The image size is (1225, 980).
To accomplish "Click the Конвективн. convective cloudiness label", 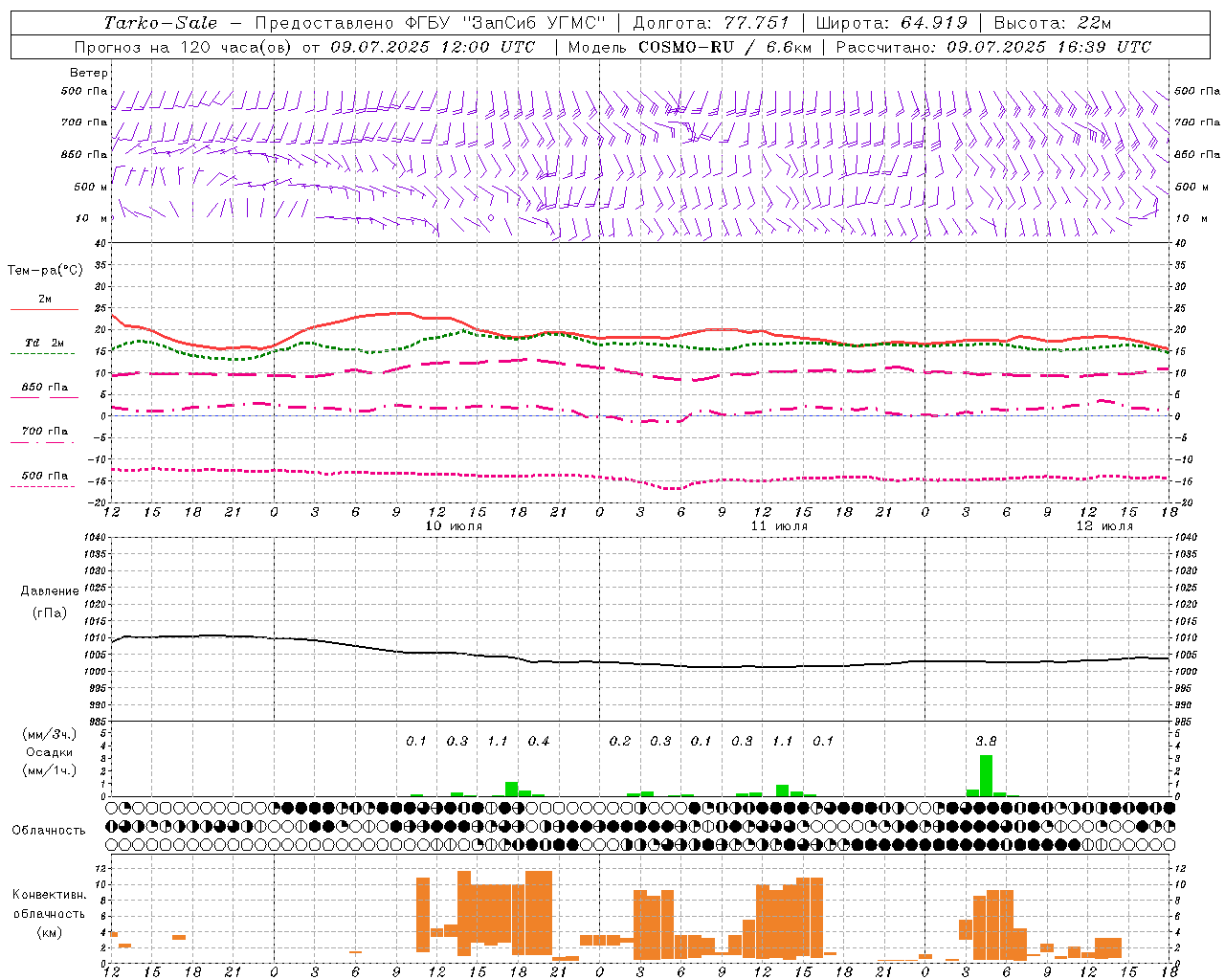I will pos(50,895).
